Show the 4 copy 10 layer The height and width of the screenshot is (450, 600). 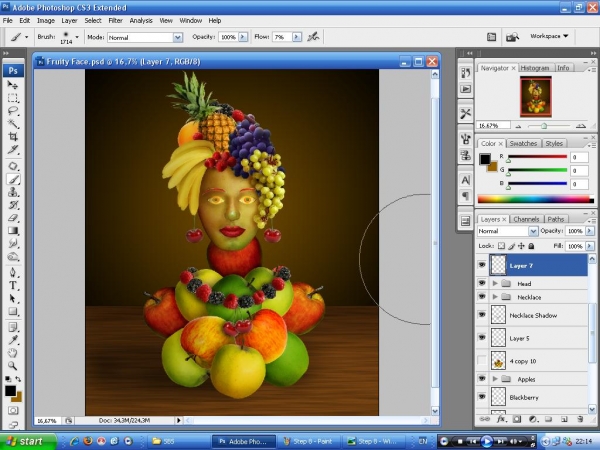click(x=482, y=360)
